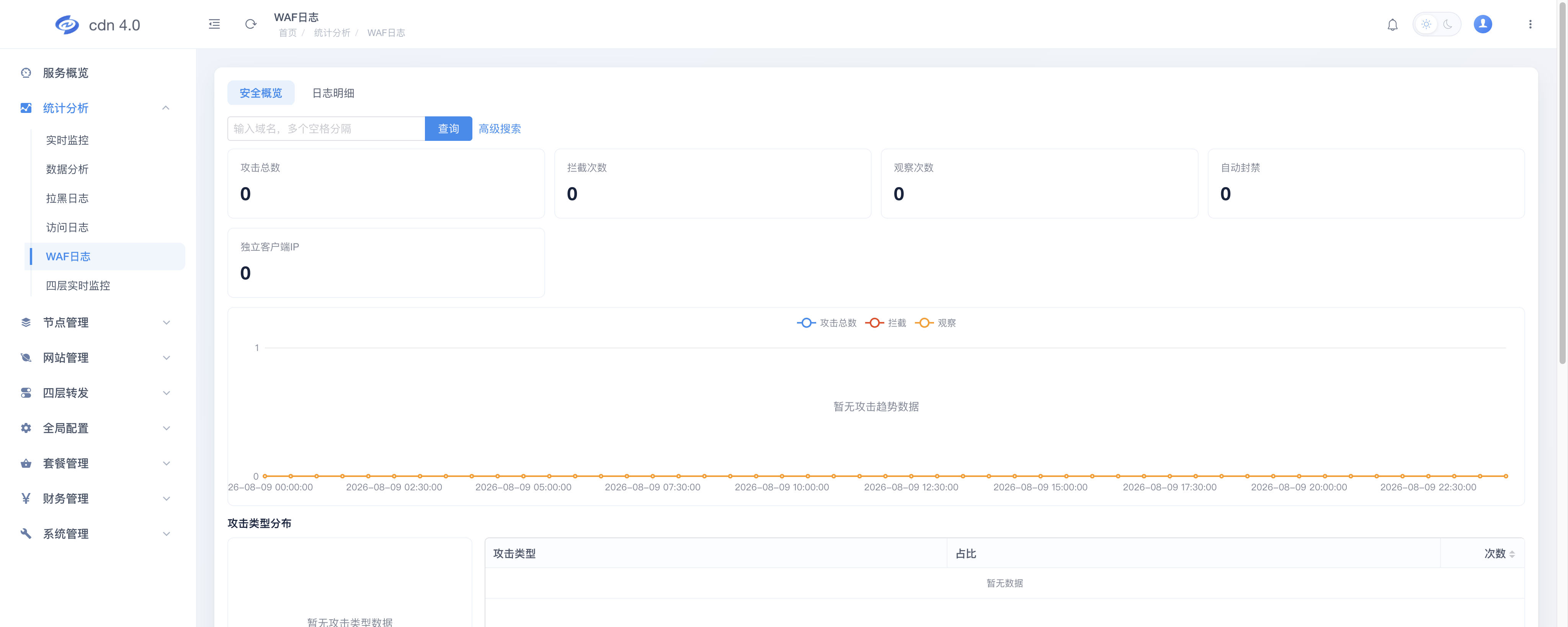
Task: Click the 四层转发 switch icon
Action: pyautogui.click(x=26, y=393)
